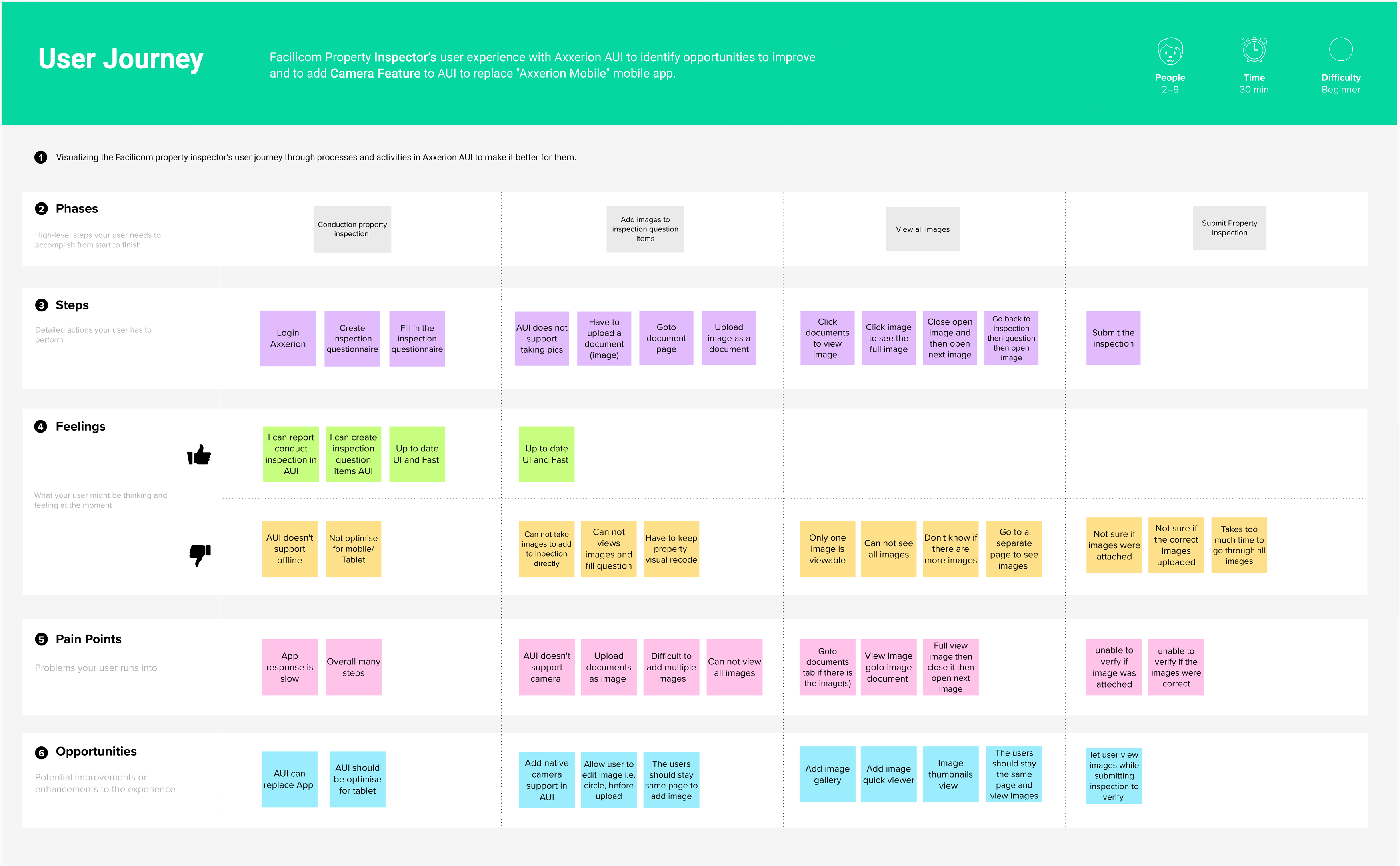Select 'Add image quick viewer' blue note

point(888,774)
